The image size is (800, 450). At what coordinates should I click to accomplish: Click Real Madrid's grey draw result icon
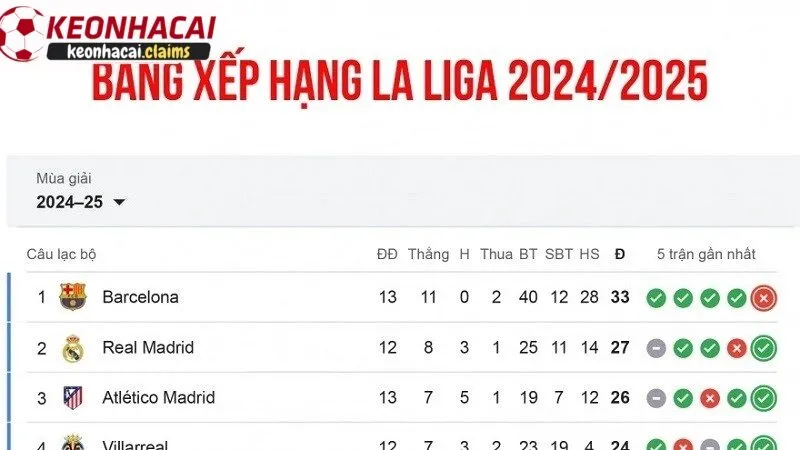[x=656, y=348]
